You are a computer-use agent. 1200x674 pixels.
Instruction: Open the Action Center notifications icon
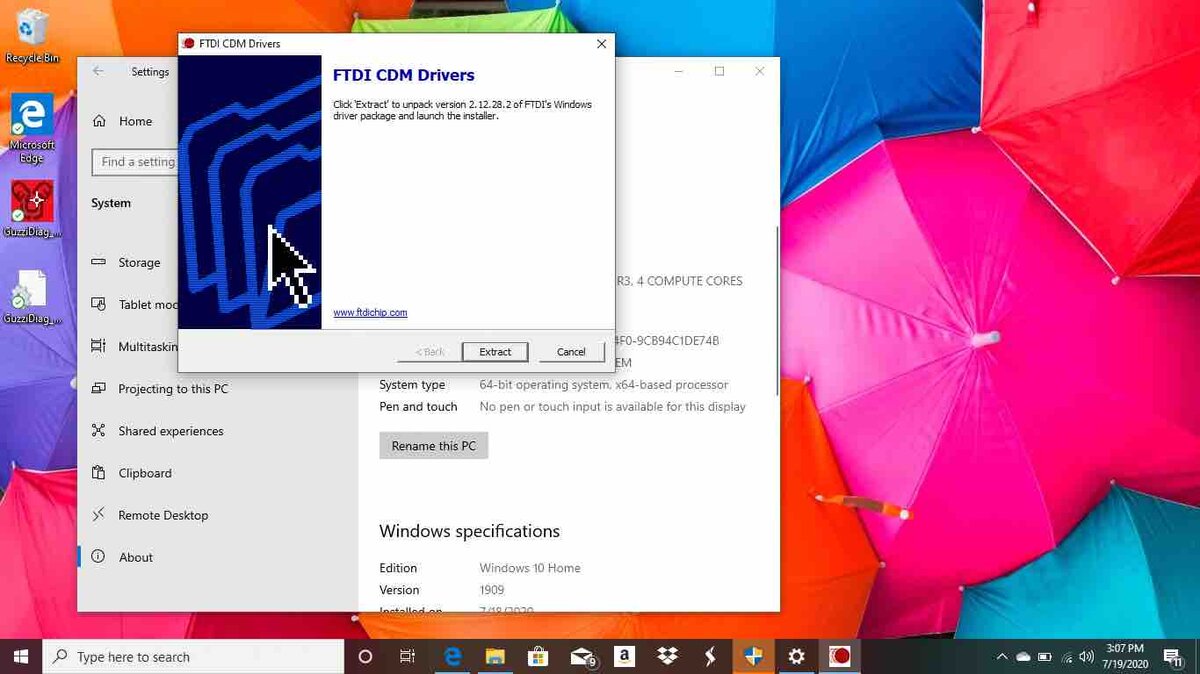coord(1174,657)
